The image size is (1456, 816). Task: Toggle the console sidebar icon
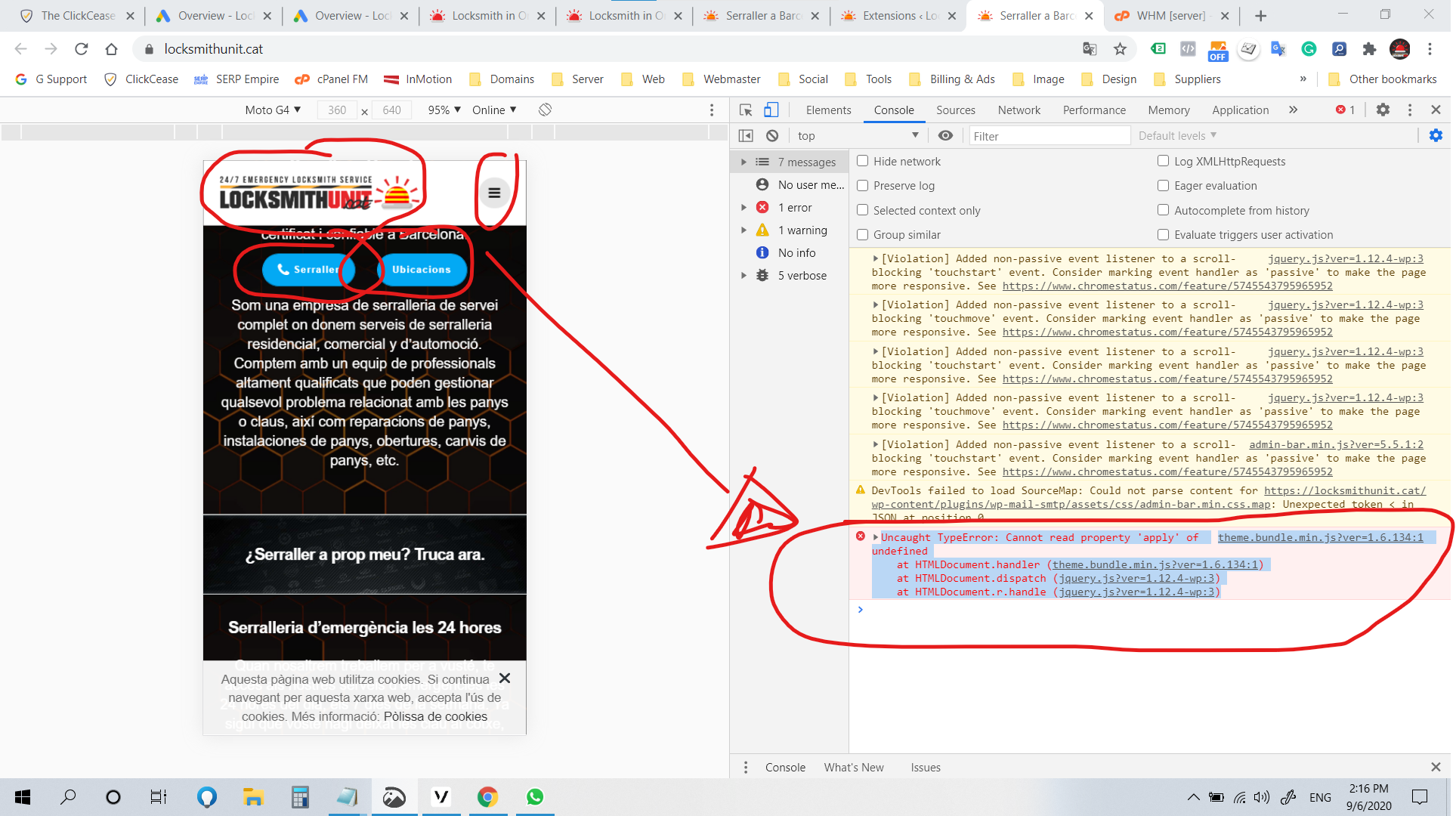(x=746, y=136)
